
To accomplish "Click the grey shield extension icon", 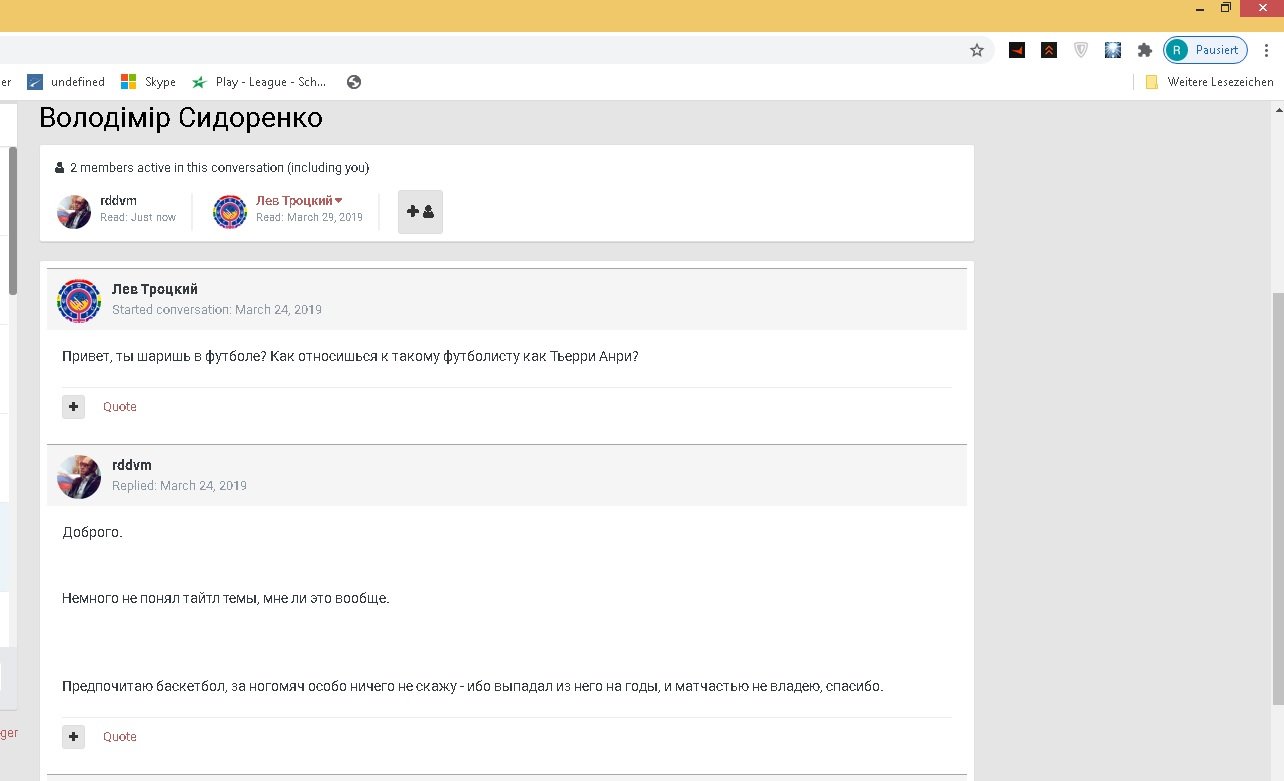I will click(x=1081, y=50).
